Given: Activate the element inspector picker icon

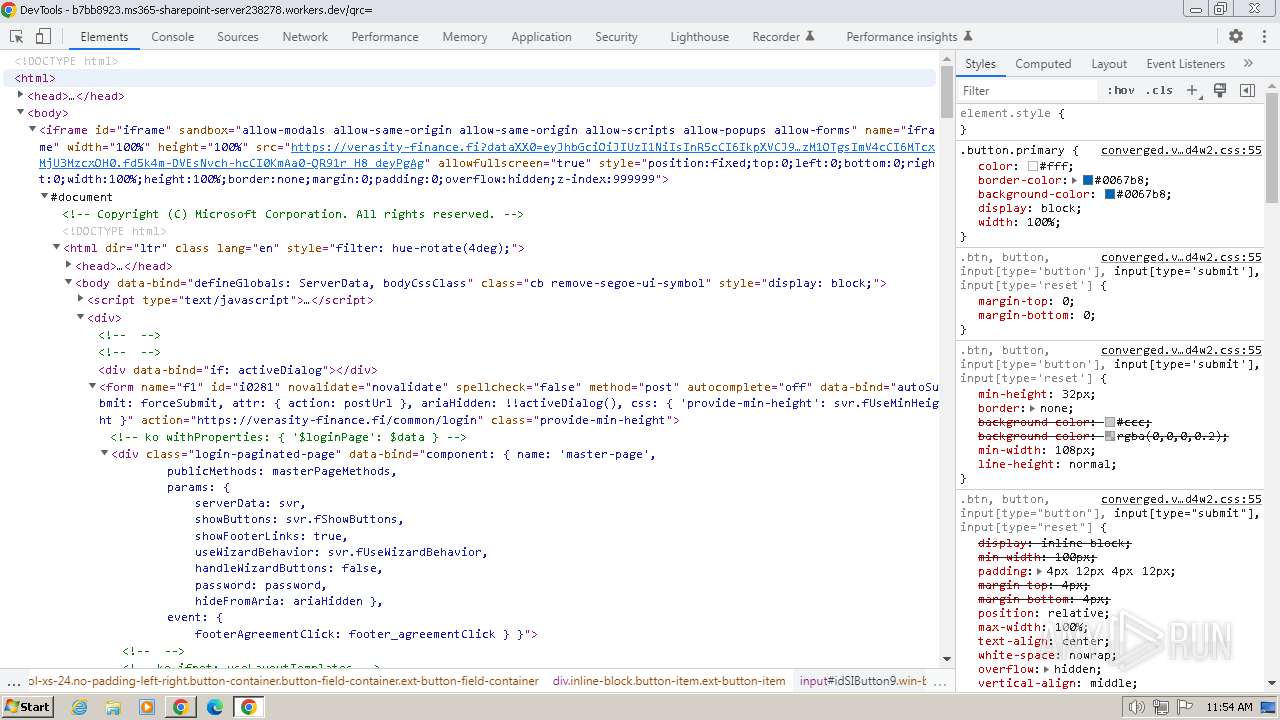Looking at the screenshot, I should (x=16, y=36).
